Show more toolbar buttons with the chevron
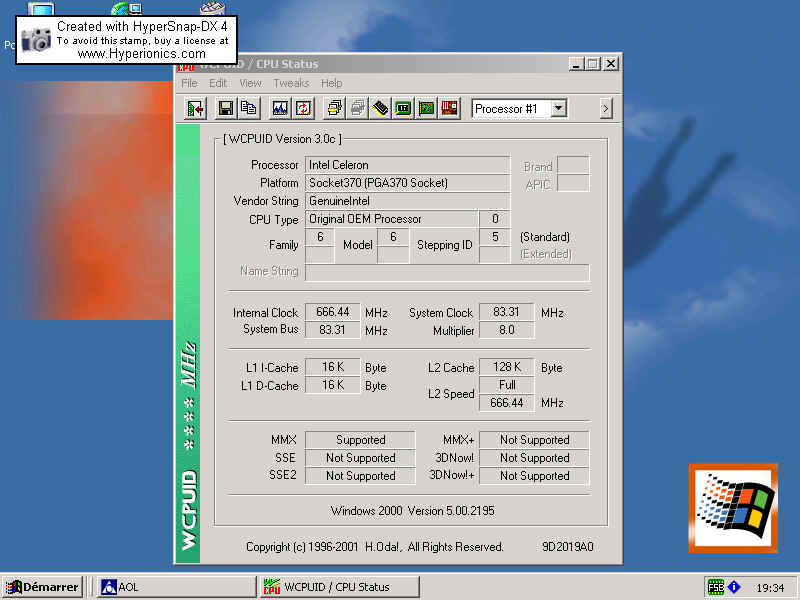The width and height of the screenshot is (800, 600). [606, 108]
